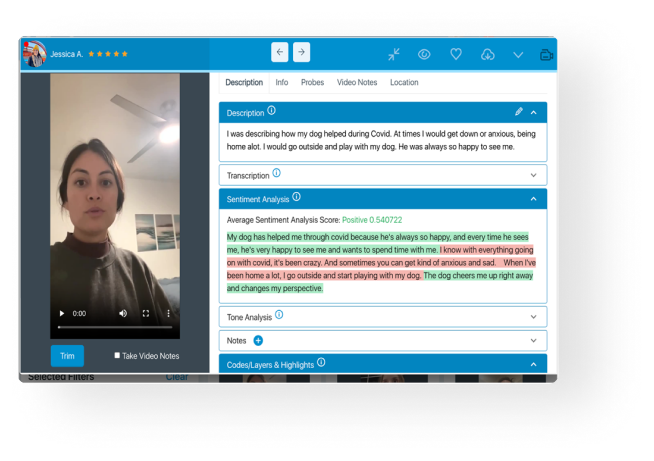Click info icon next to Sentiment Analysis

click(296, 196)
